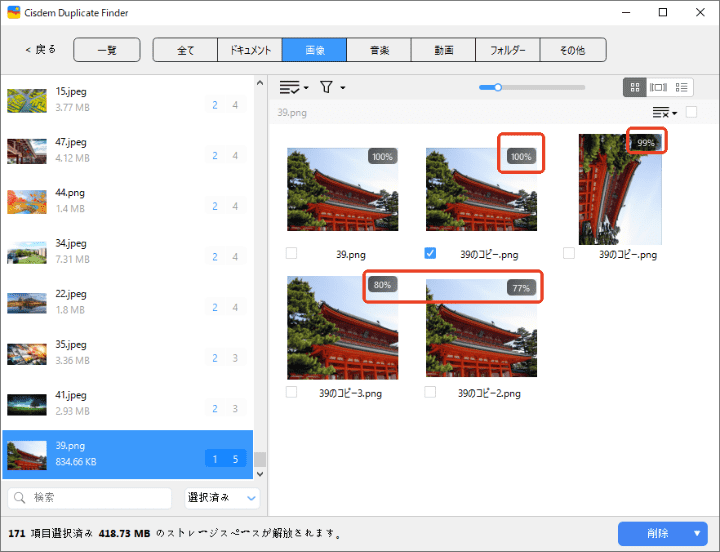The image size is (720, 552).
Task: Open the ドキュメント tab
Action: 250,50
